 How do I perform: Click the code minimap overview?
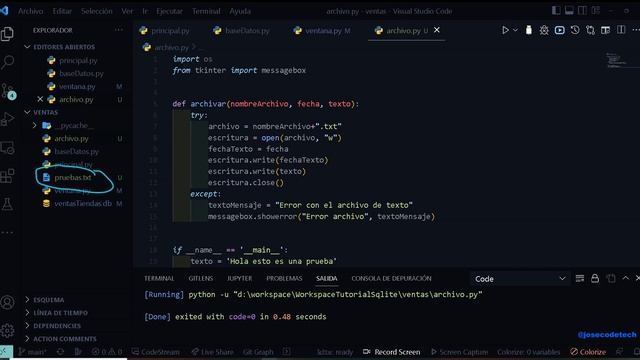click(616, 60)
